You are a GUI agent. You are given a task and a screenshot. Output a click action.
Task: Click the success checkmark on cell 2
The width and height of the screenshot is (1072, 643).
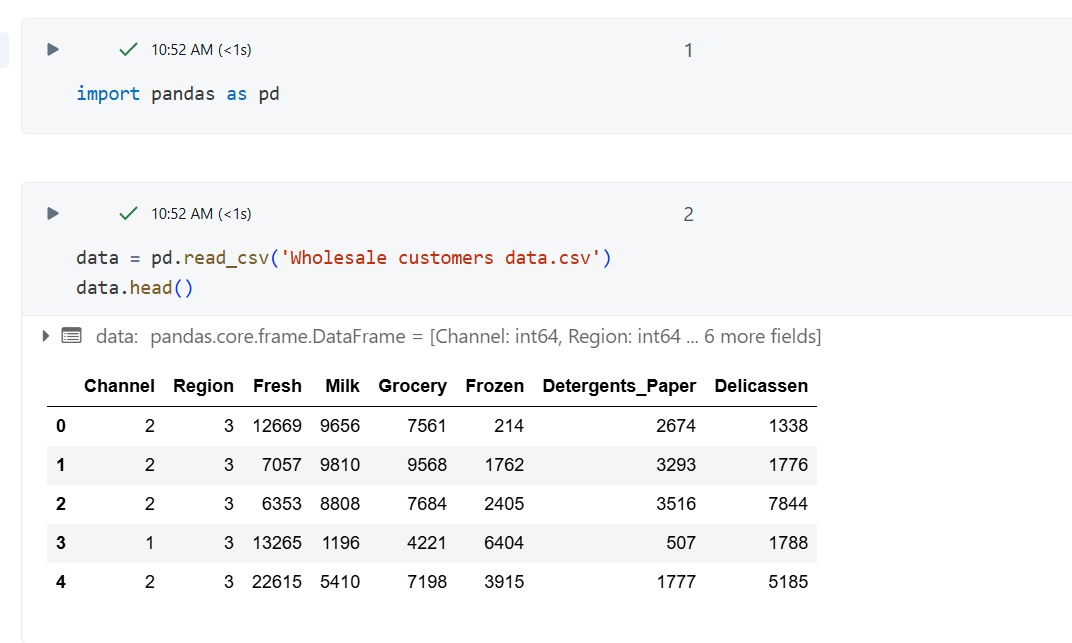(x=128, y=213)
